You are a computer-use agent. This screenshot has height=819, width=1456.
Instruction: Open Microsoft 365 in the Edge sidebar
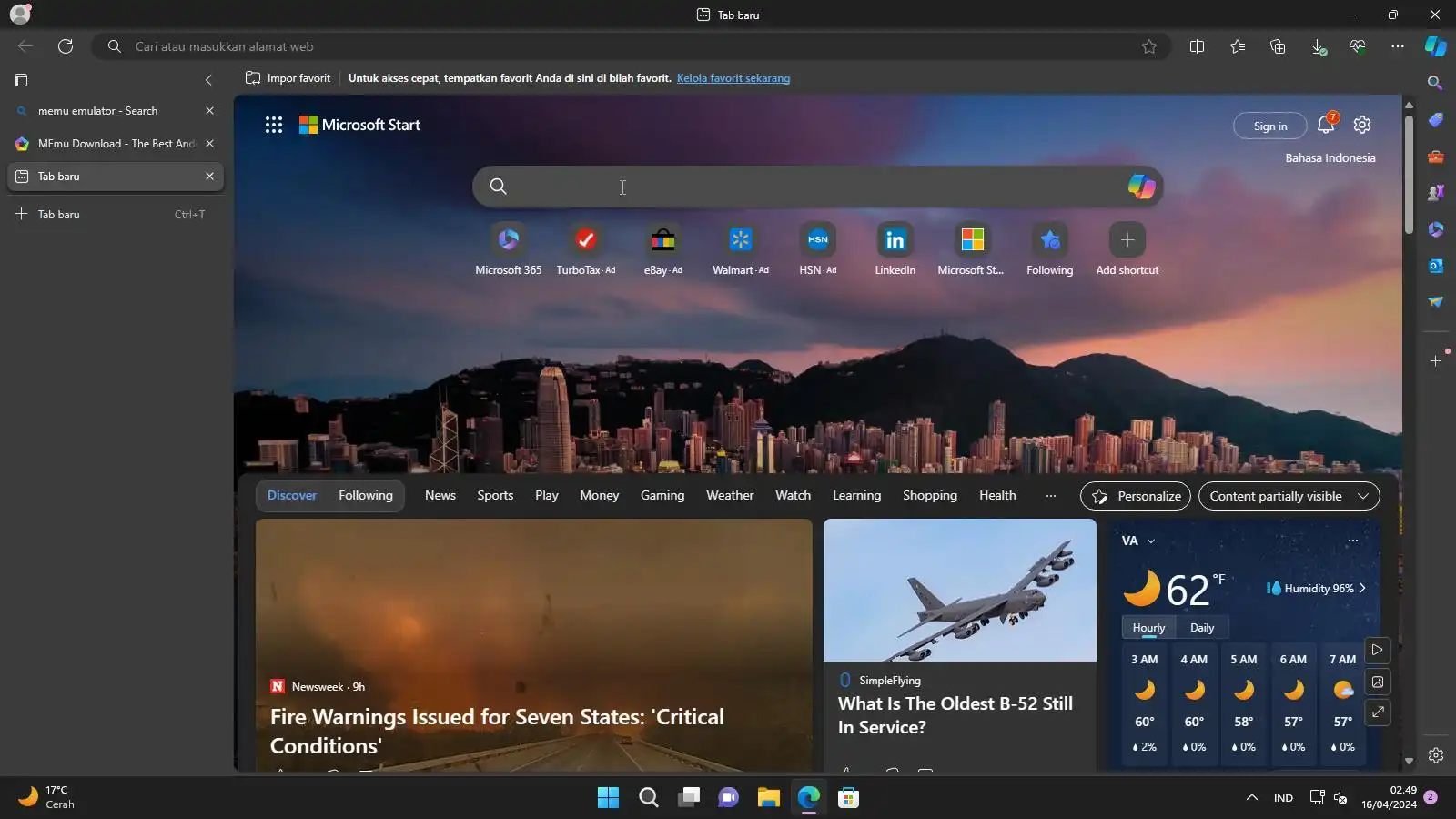(1436, 229)
